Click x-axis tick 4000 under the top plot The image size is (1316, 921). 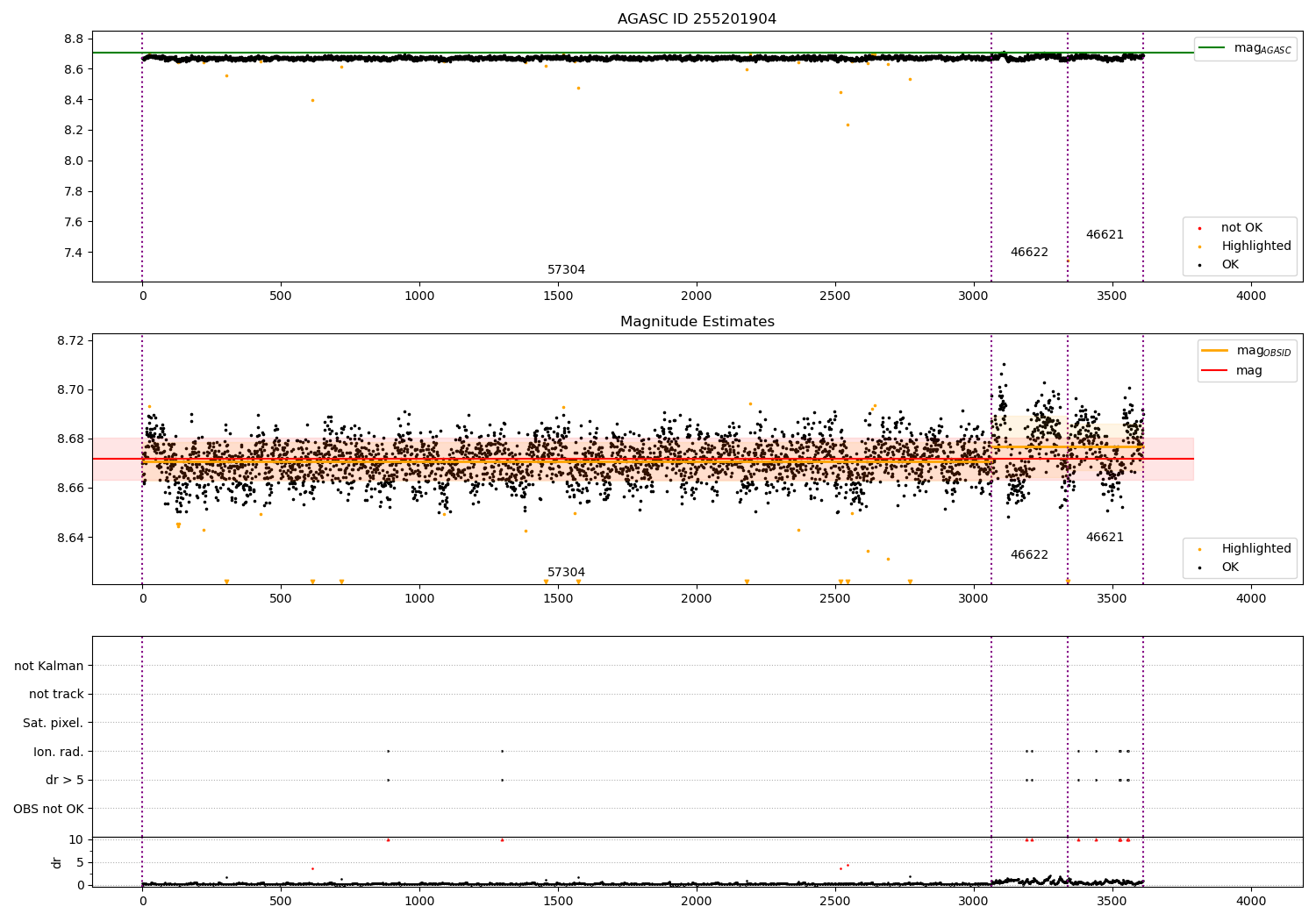tap(1251, 296)
